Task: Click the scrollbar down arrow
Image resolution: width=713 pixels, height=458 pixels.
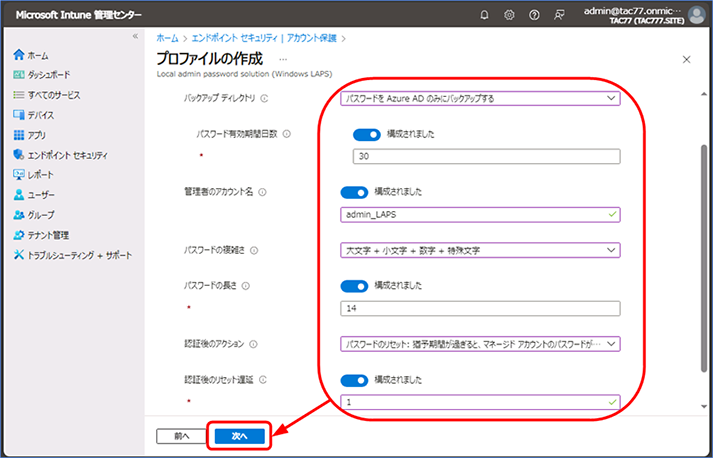Action: (704, 407)
